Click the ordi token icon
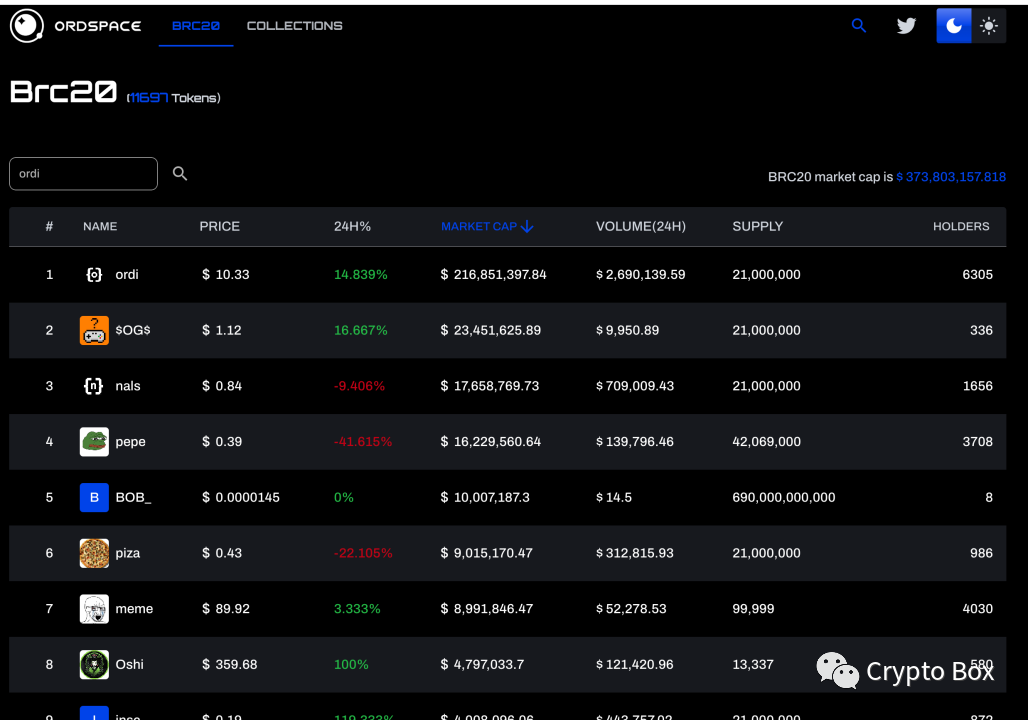1028x720 pixels. click(x=94, y=275)
